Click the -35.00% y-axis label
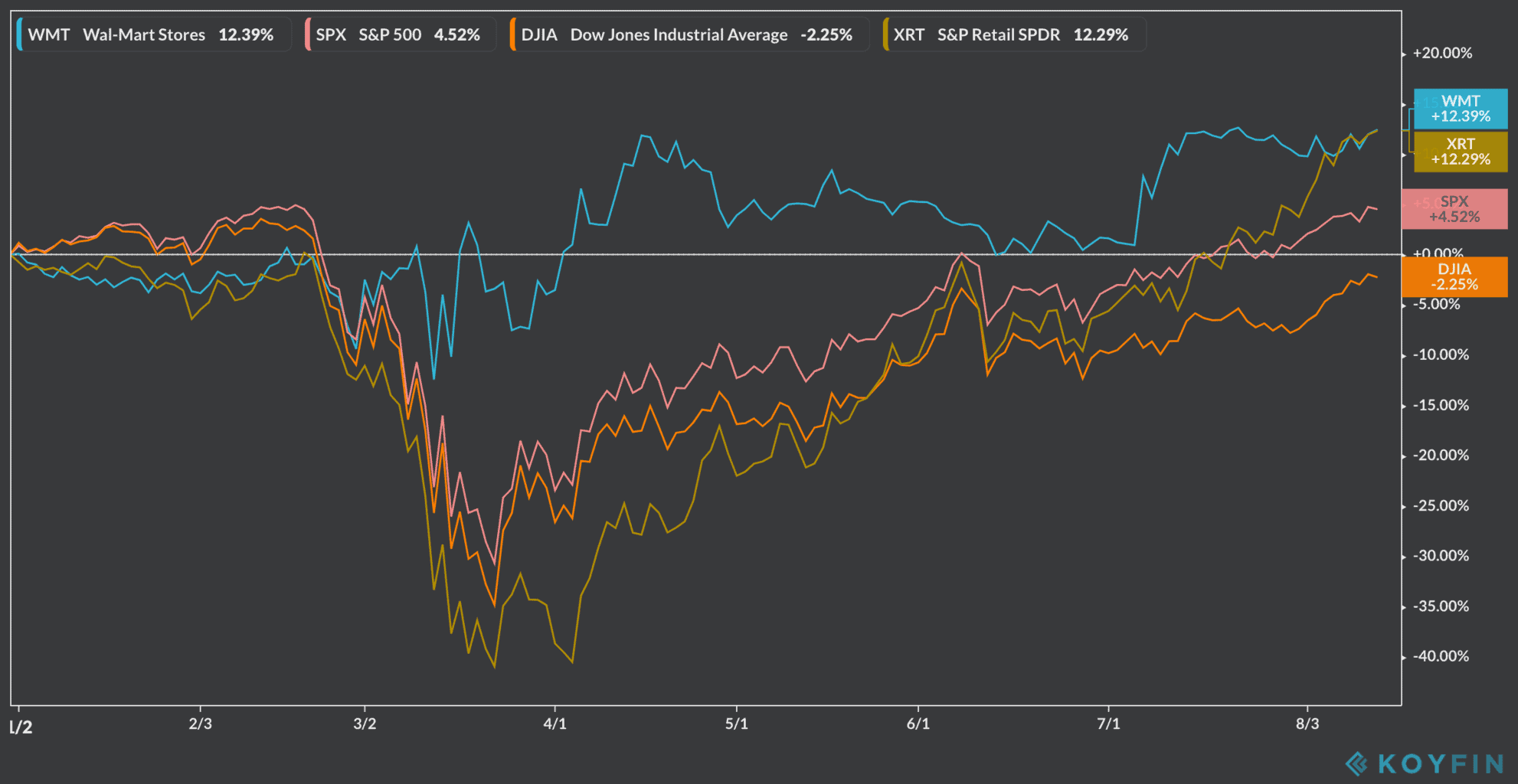1518x784 pixels. pyautogui.click(x=1441, y=606)
